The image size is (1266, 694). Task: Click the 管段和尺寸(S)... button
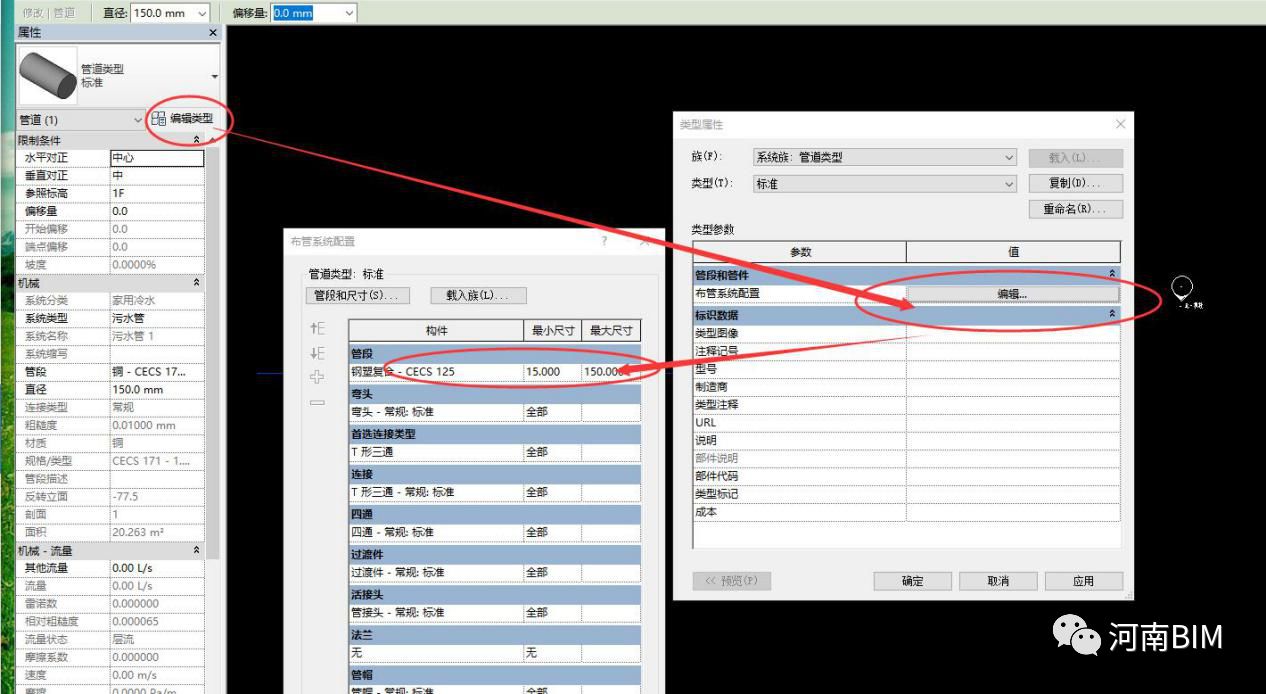coord(356,296)
